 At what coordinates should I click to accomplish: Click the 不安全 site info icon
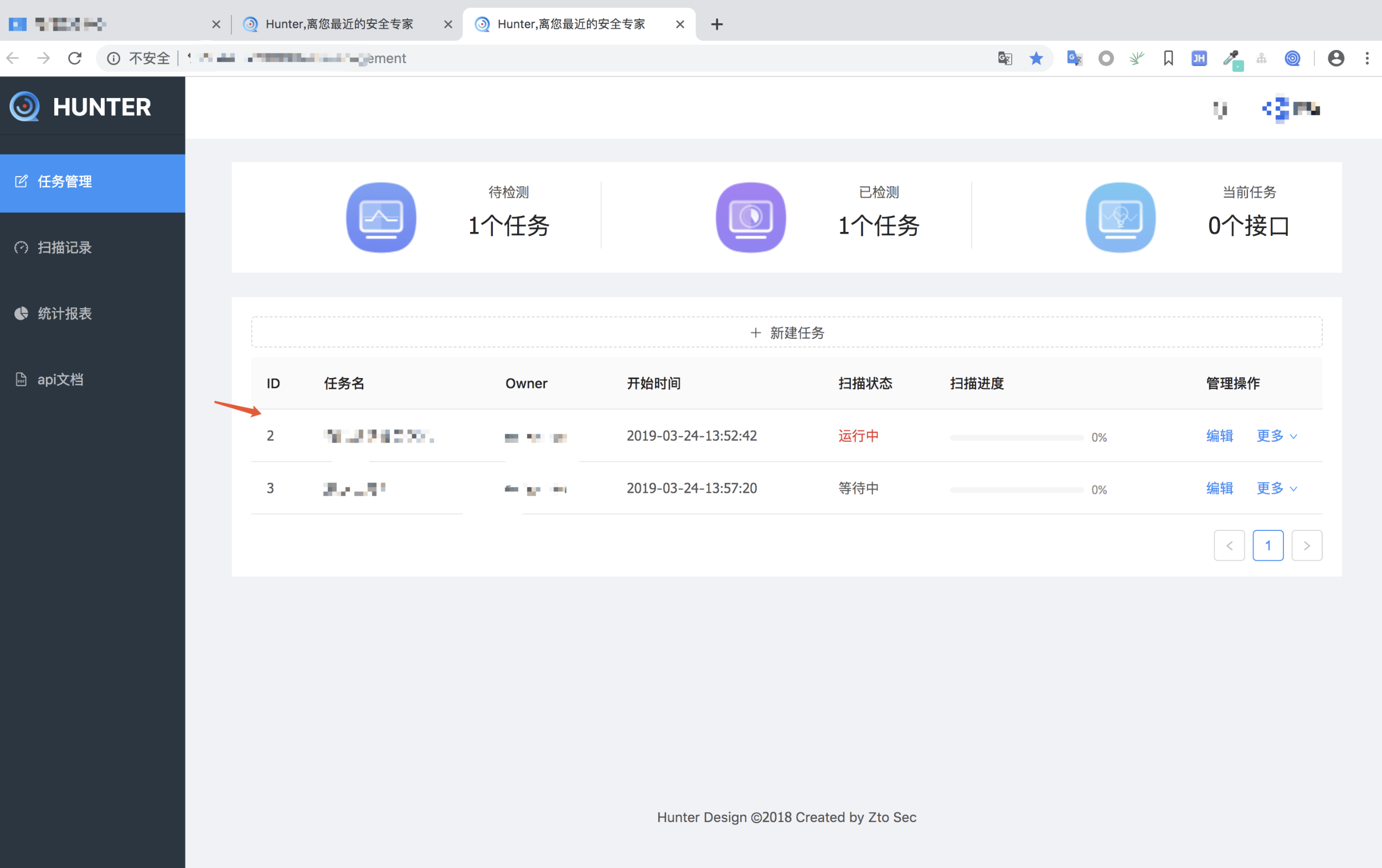click(x=114, y=59)
